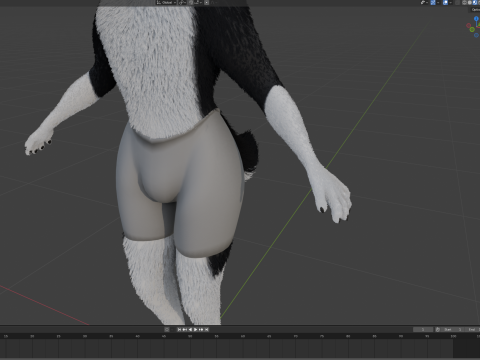Jump to the end frame
This screenshot has width=480, height=360.
tap(207, 329)
